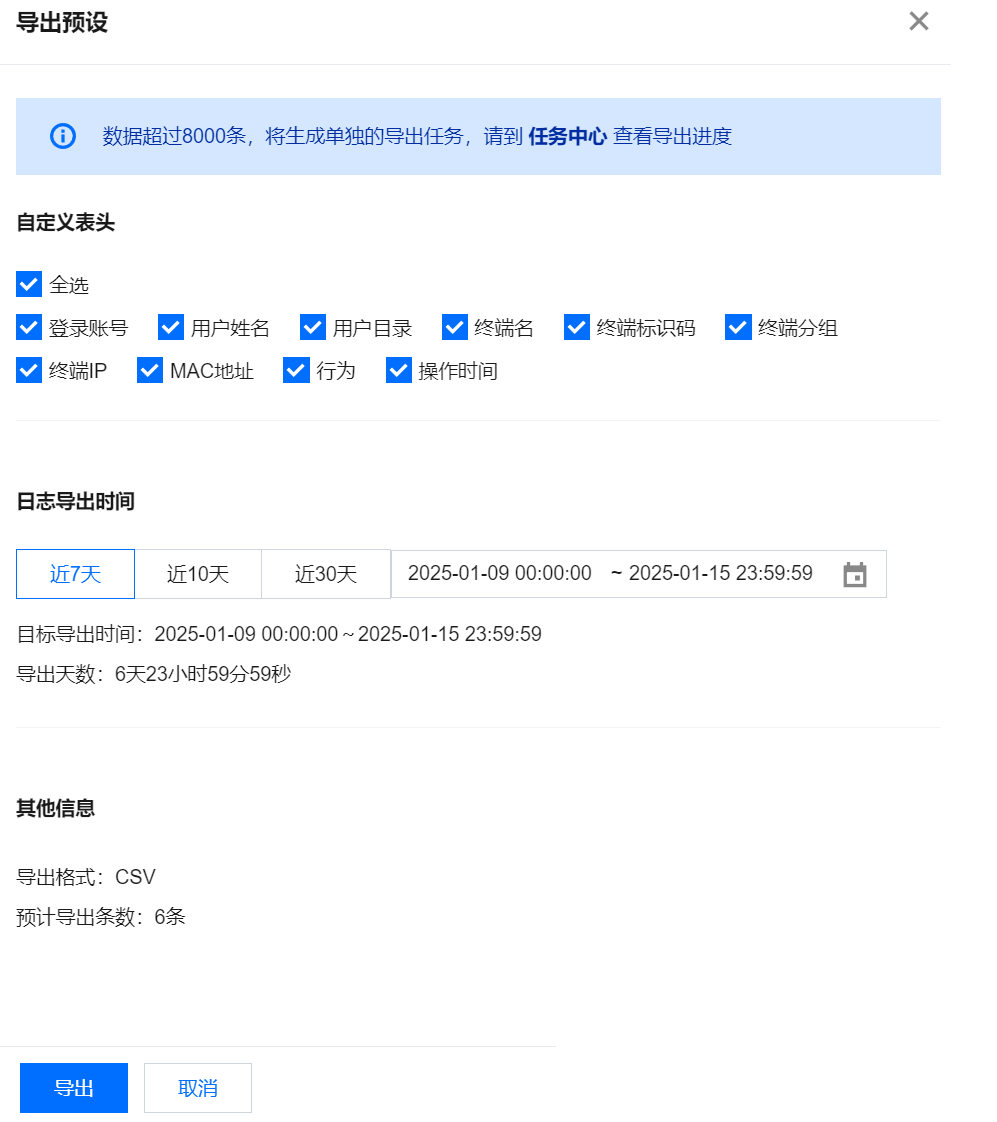Image resolution: width=997 pixels, height=1122 pixels.
Task: Click the end date 2025-01-15 23:59:59 field
Action: pos(721,573)
